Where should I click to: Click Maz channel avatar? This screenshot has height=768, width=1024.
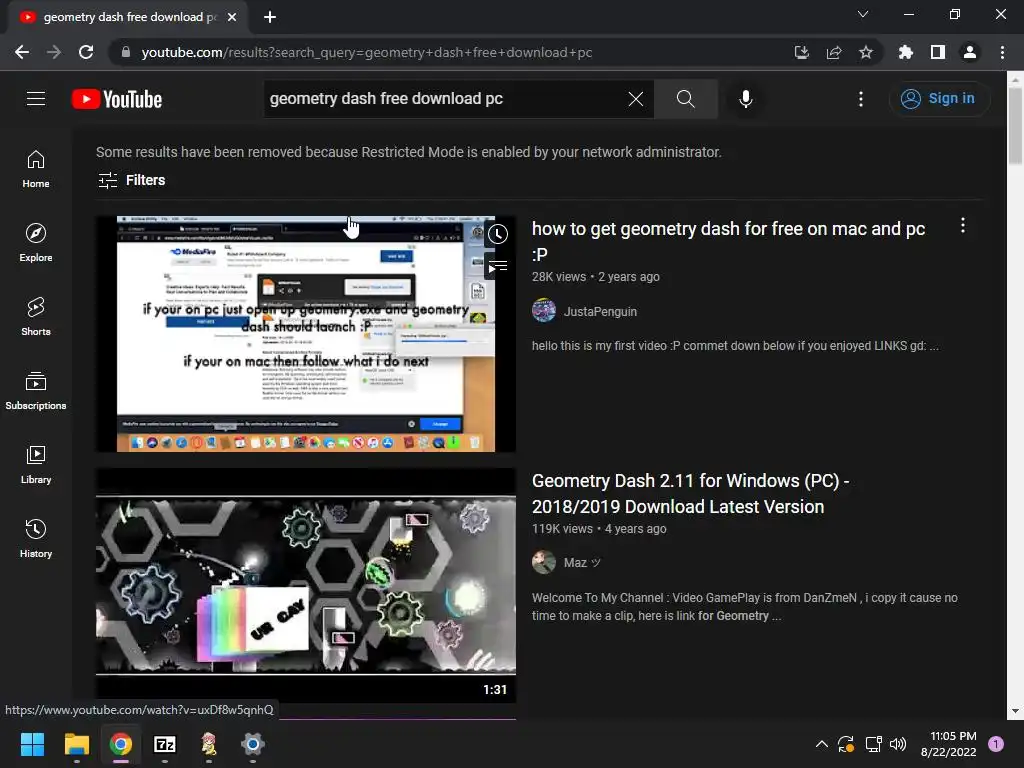click(x=543, y=562)
